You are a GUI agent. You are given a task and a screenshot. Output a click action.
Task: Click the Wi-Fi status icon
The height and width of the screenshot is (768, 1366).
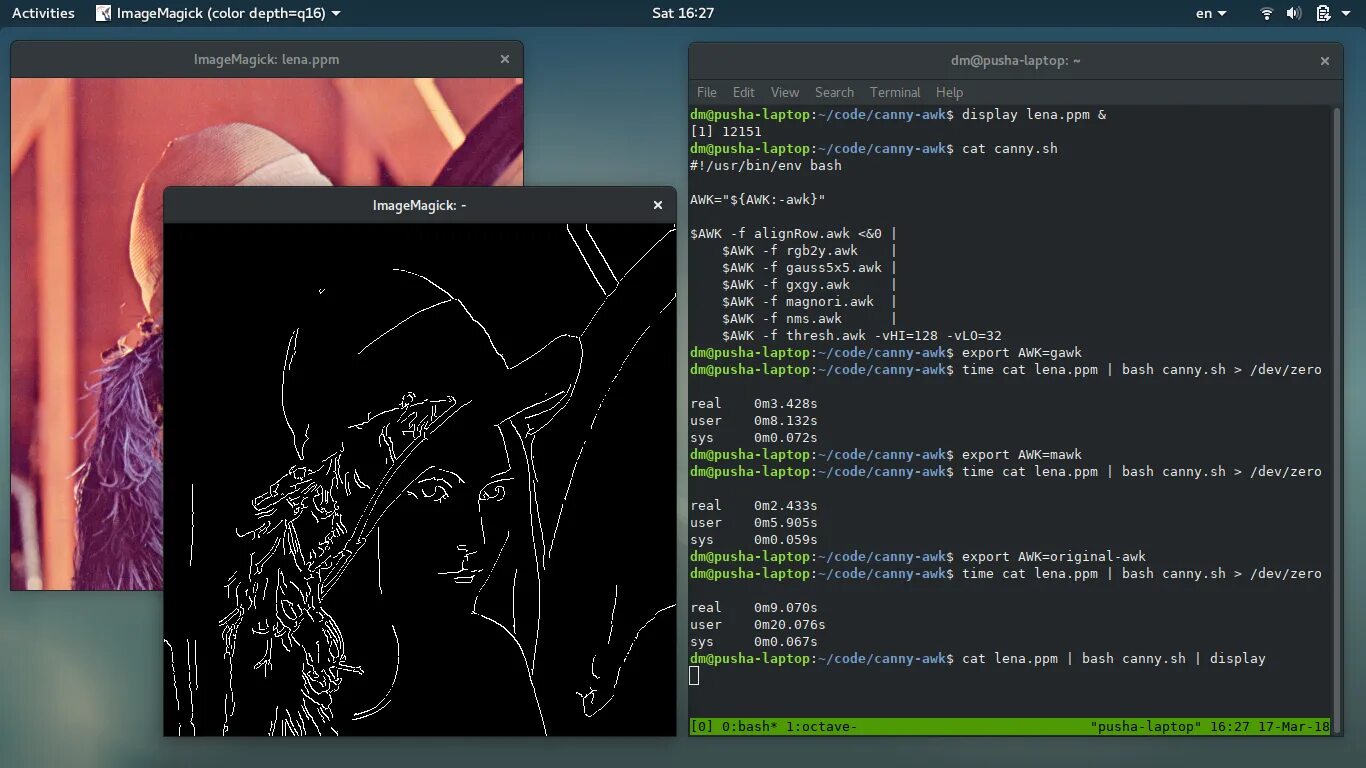coord(1267,13)
